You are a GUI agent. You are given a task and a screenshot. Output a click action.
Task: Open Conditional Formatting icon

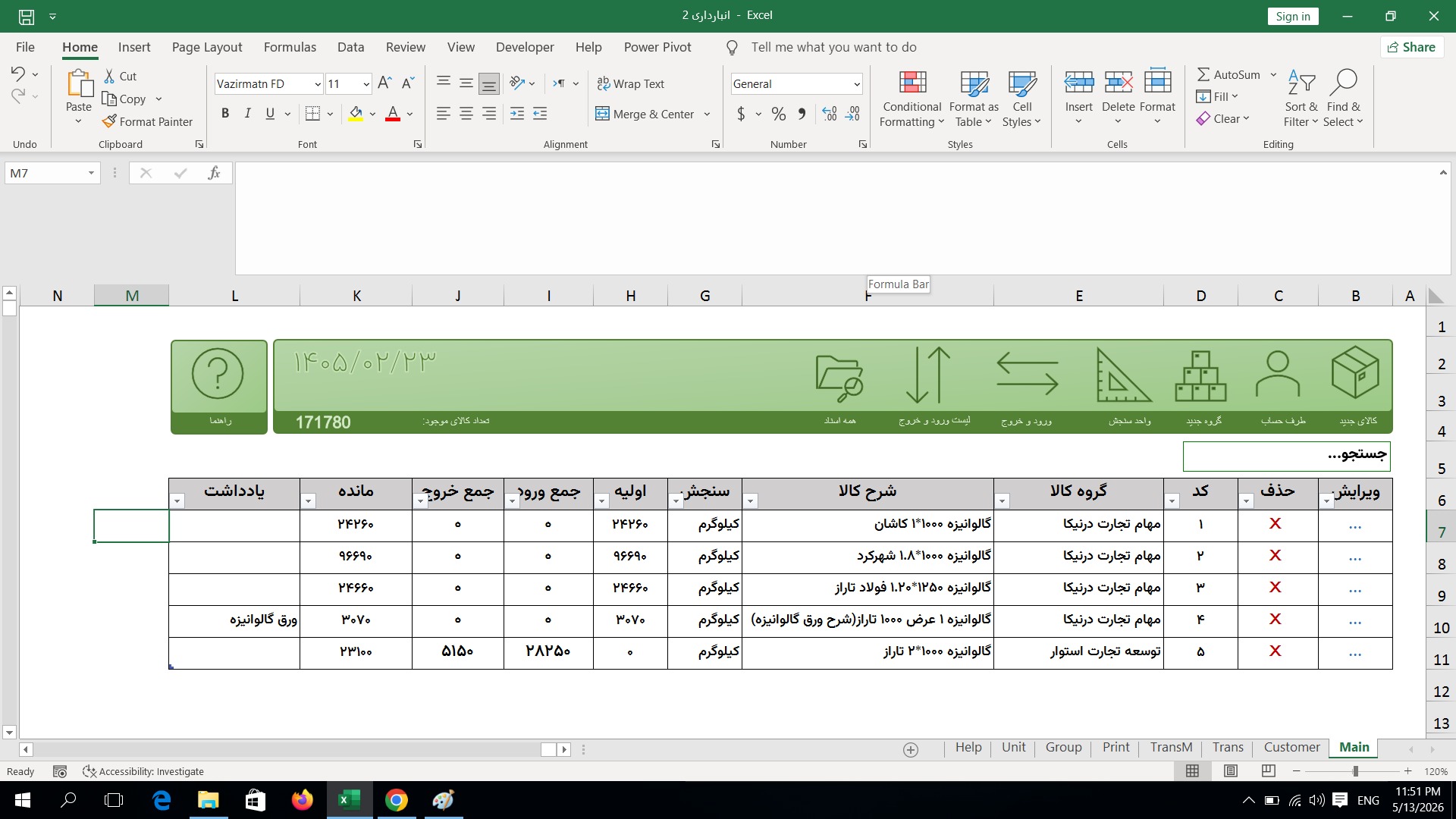click(x=912, y=82)
